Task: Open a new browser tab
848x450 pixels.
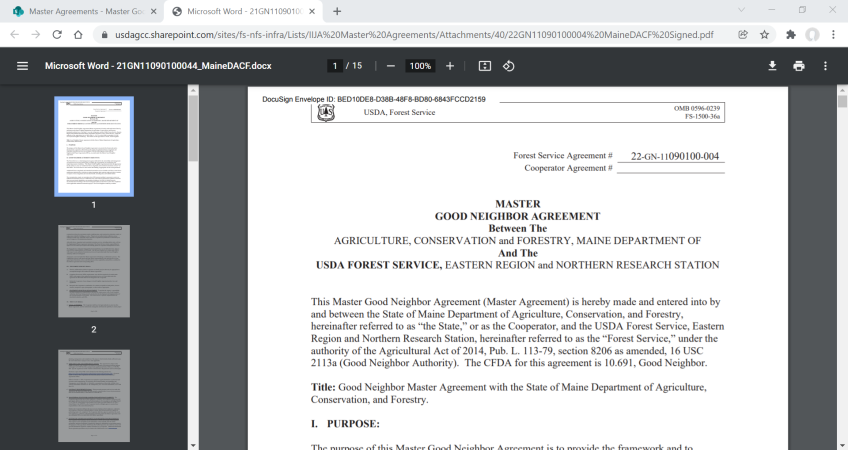Action: tap(337, 11)
